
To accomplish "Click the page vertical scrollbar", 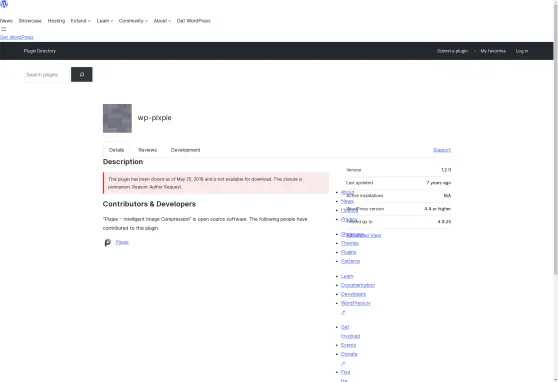I will pyautogui.click(x=556, y=139).
